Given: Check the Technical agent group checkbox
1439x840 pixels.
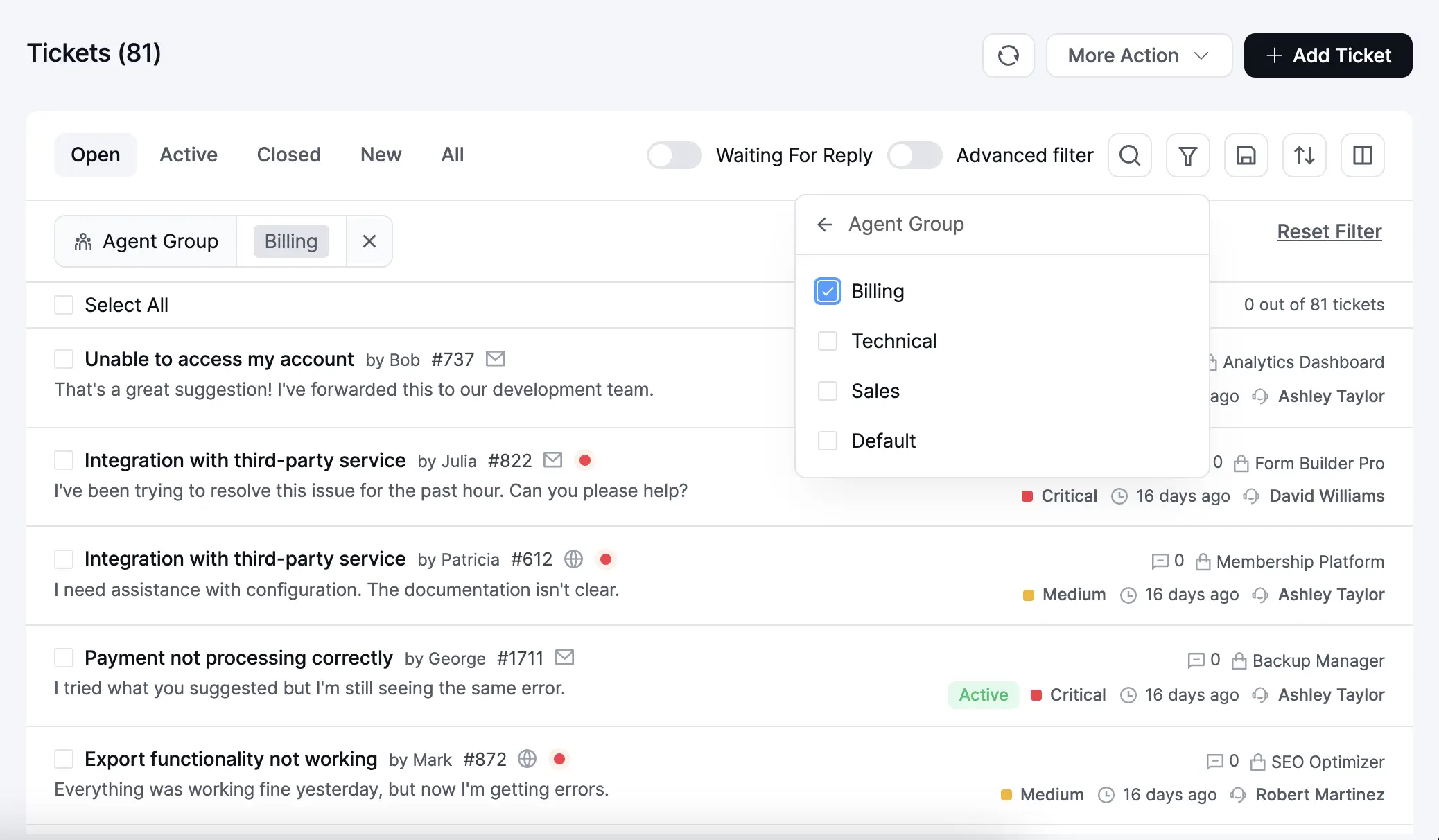Looking at the screenshot, I should coord(827,341).
